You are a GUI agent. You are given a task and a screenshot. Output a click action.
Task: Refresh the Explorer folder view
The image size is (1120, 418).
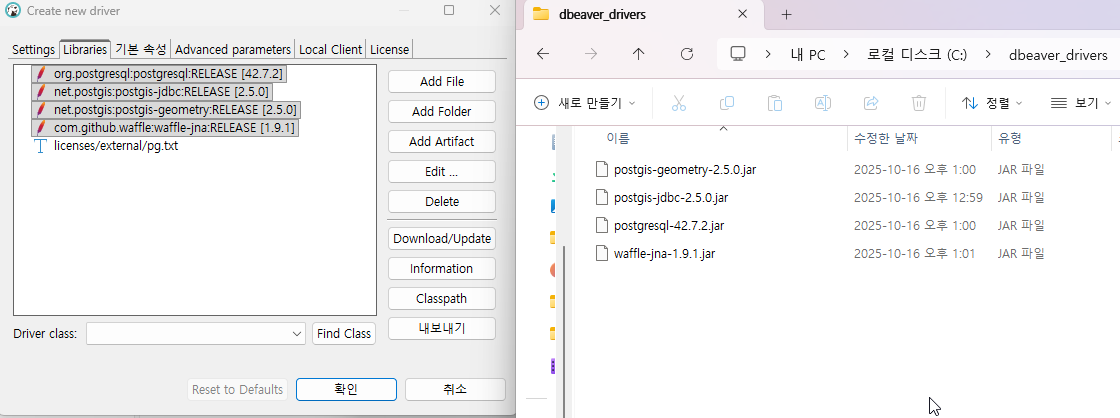coord(687,54)
